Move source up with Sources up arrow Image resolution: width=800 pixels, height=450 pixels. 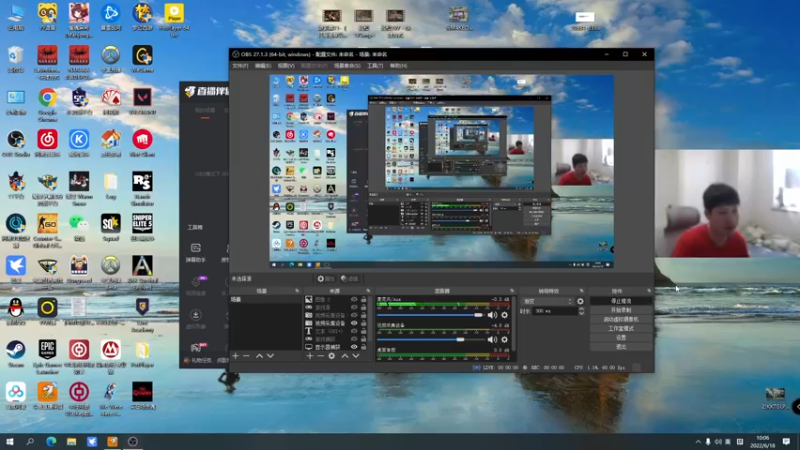pos(344,356)
